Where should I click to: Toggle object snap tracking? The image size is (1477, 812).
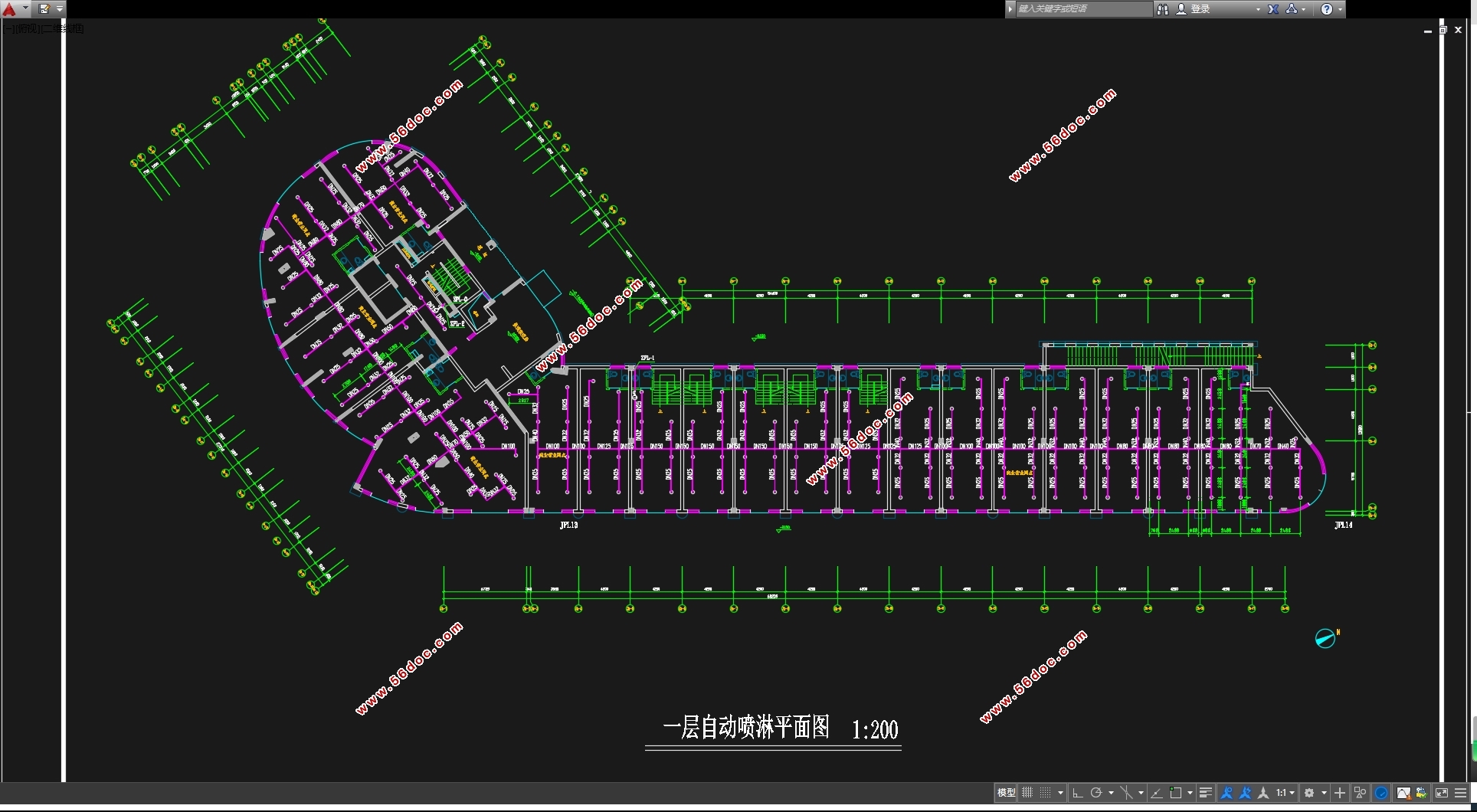click(x=1157, y=793)
